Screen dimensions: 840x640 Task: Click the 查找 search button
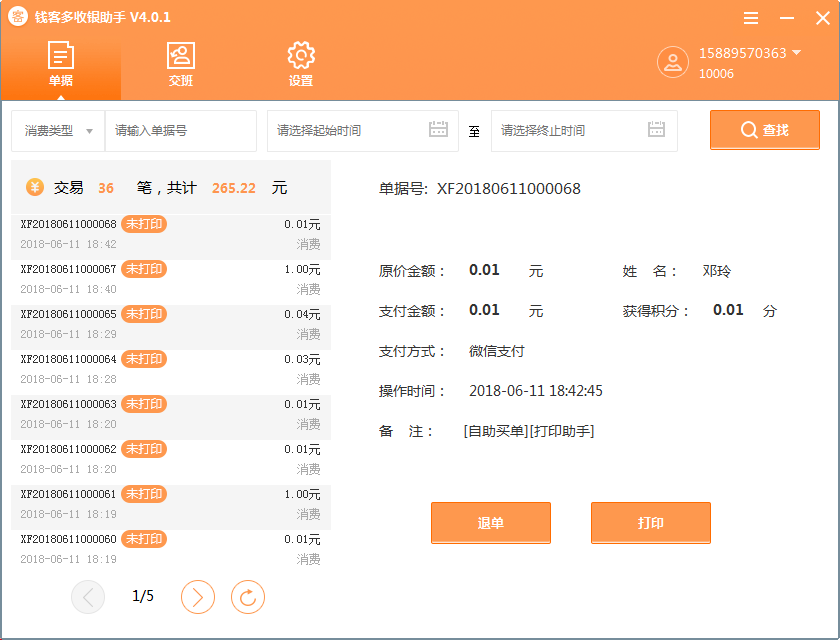[764, 130]
